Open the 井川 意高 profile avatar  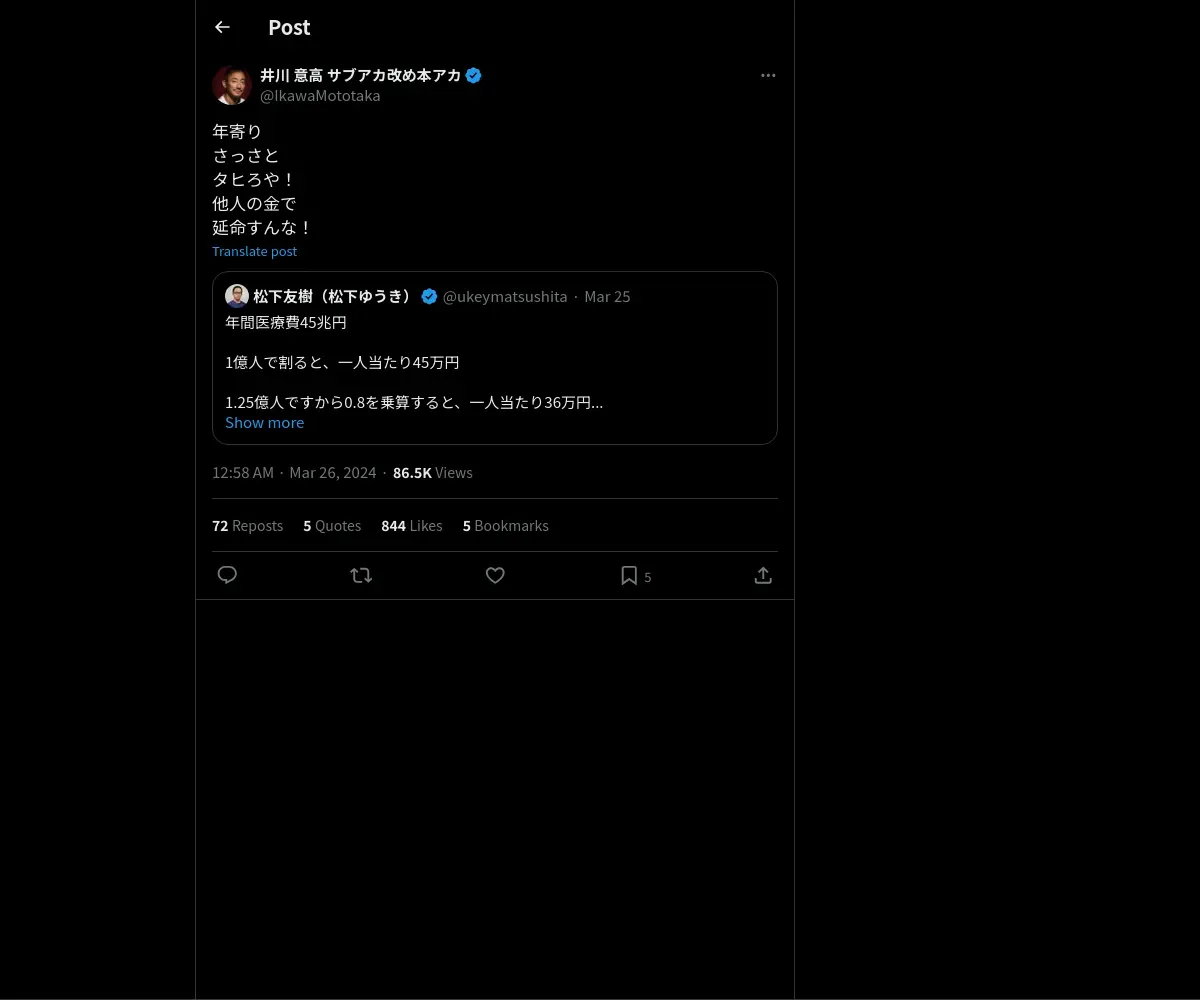point(232,85)
